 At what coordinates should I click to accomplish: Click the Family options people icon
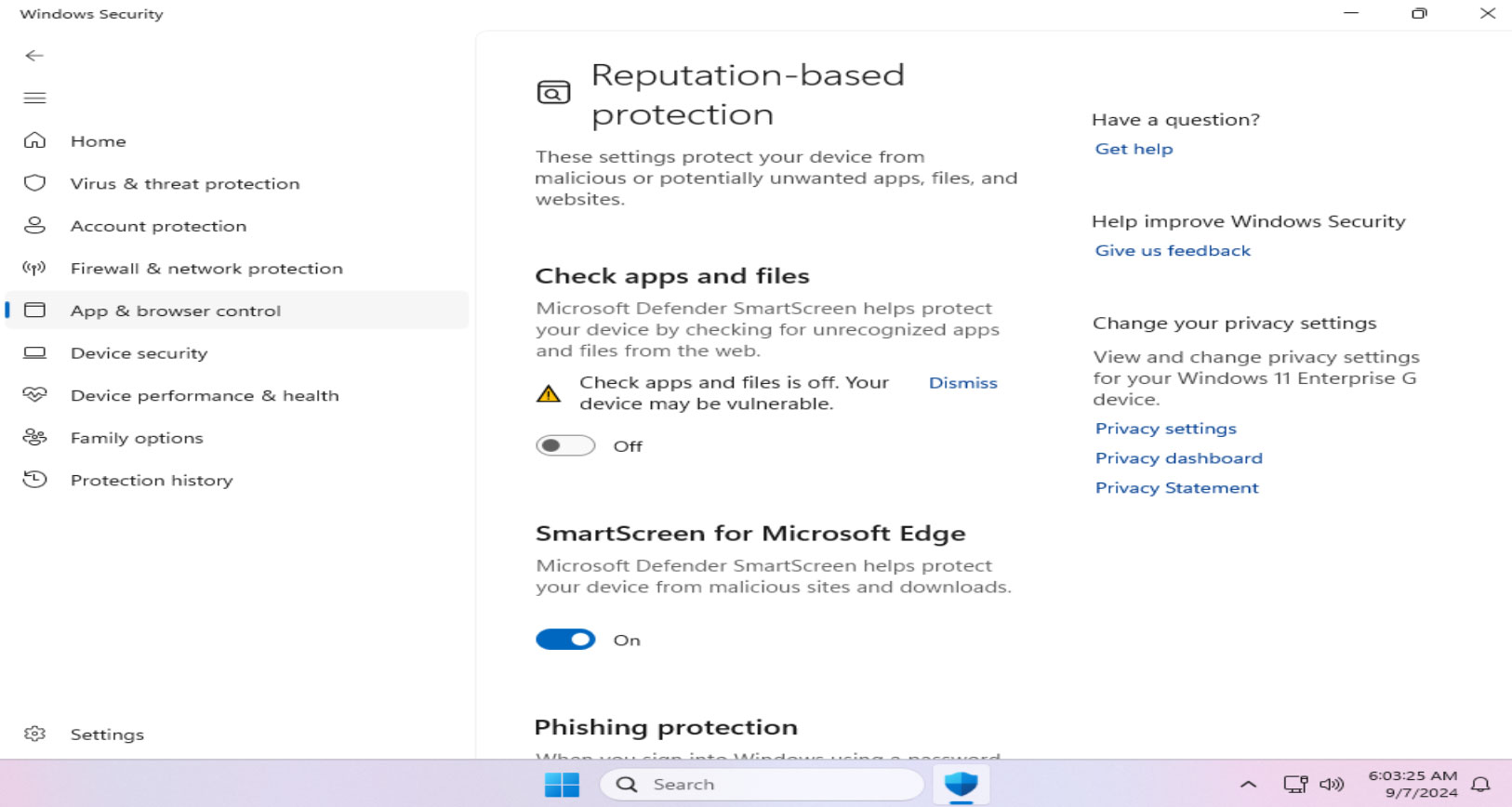34,437
